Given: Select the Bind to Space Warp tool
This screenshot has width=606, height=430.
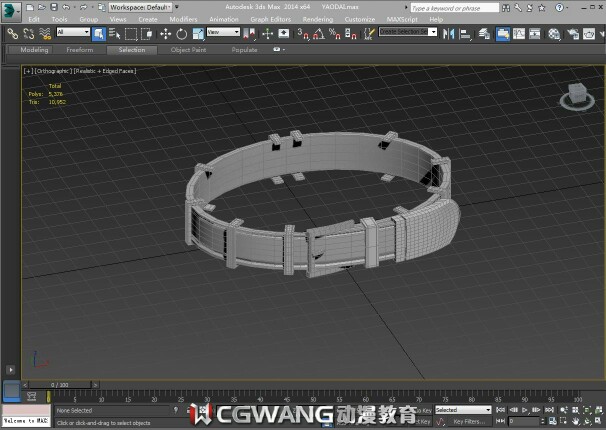Looking at the screenshot, I should coord(45,34).
